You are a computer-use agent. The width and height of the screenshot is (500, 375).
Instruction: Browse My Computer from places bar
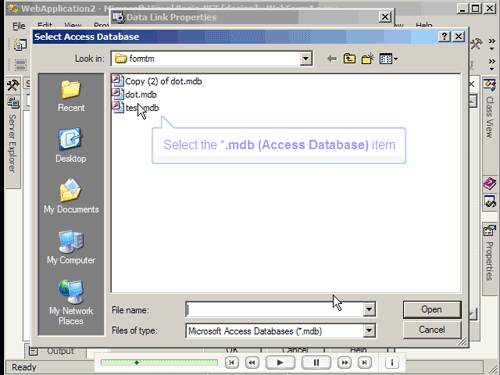click(x=71, y=247)
